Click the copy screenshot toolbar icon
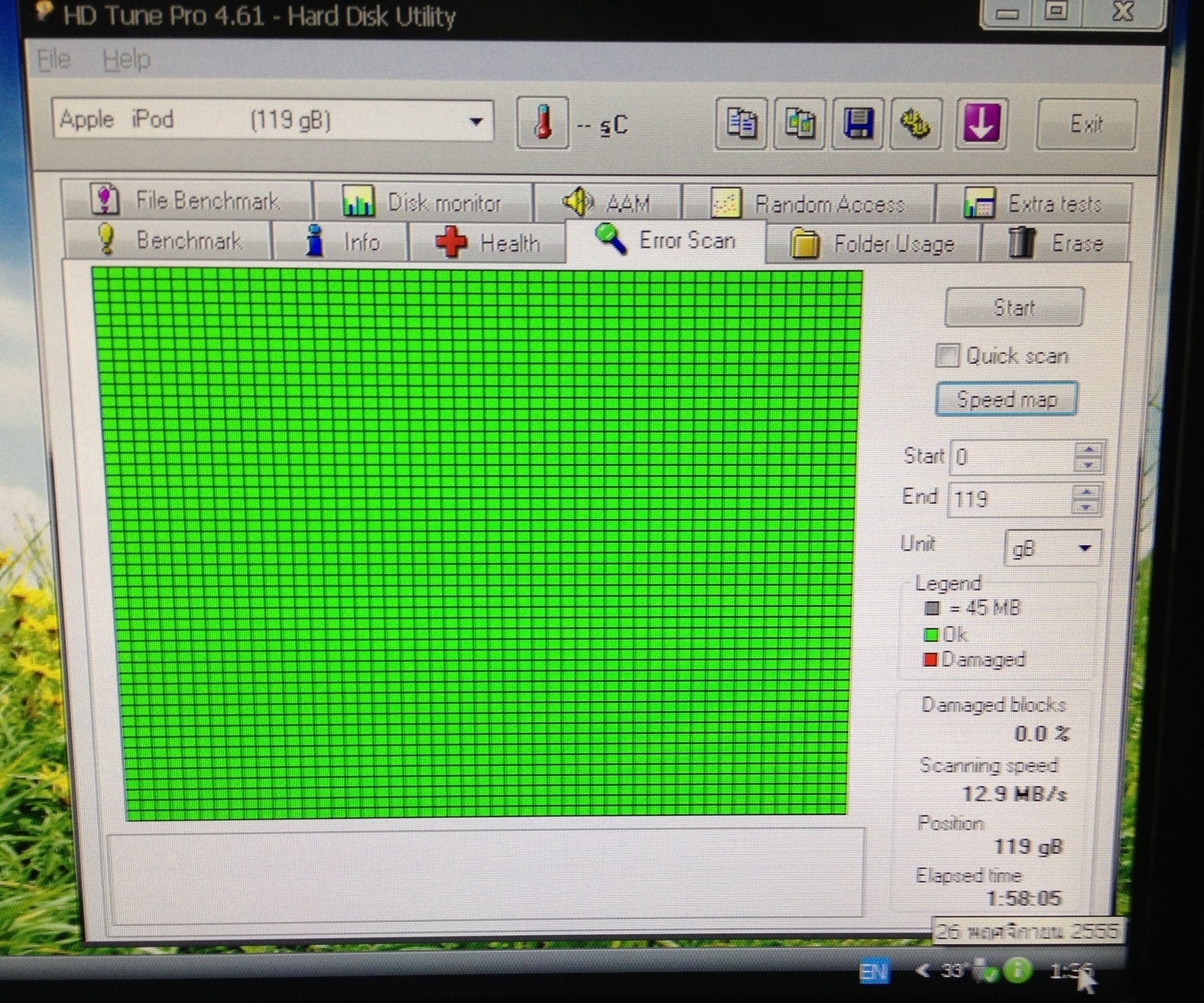 point(800,124)
